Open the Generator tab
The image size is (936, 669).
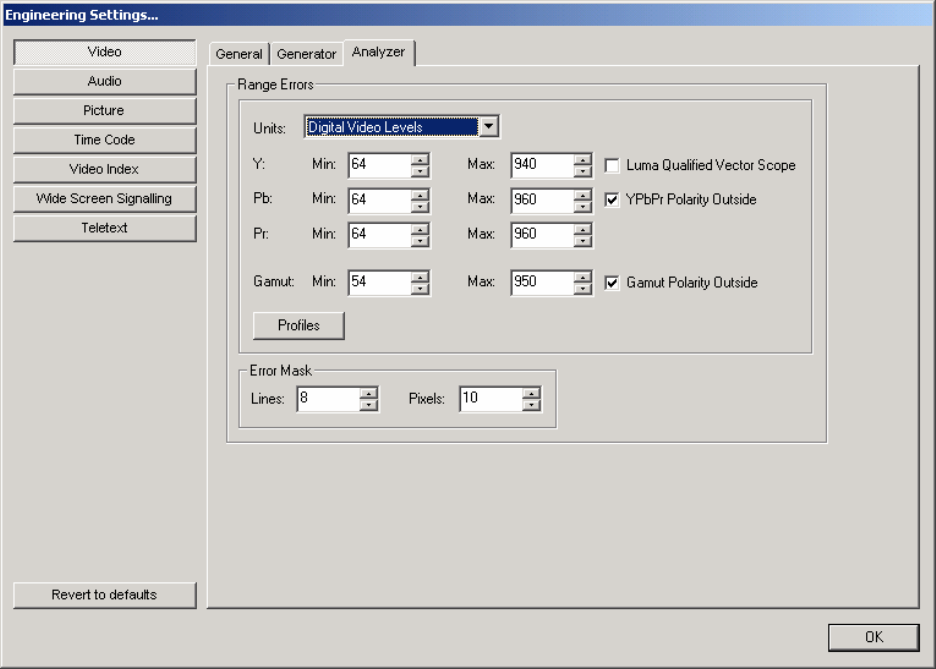pyautogui.click(x=306, y=54)
